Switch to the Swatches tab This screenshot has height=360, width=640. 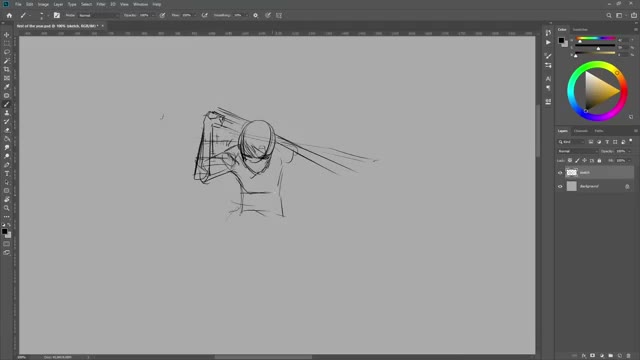580,30
